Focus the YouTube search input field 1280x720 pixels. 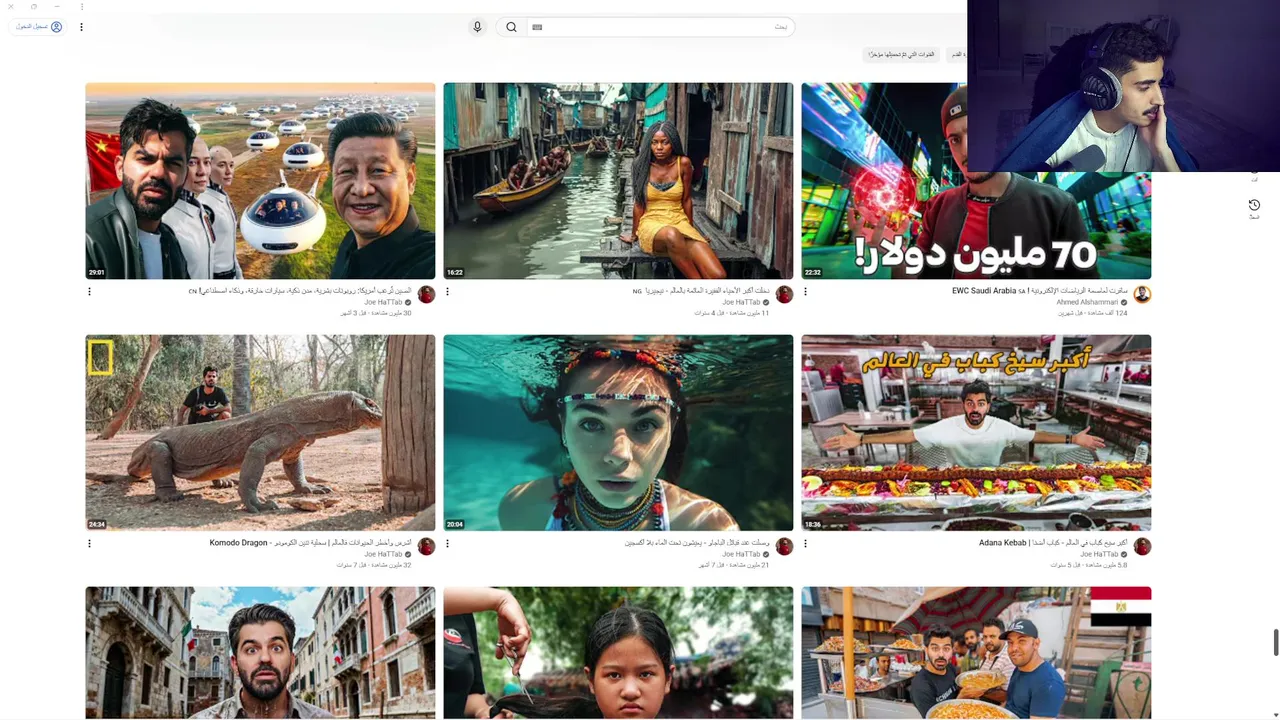pyautogui.click(x=660, y=27)
